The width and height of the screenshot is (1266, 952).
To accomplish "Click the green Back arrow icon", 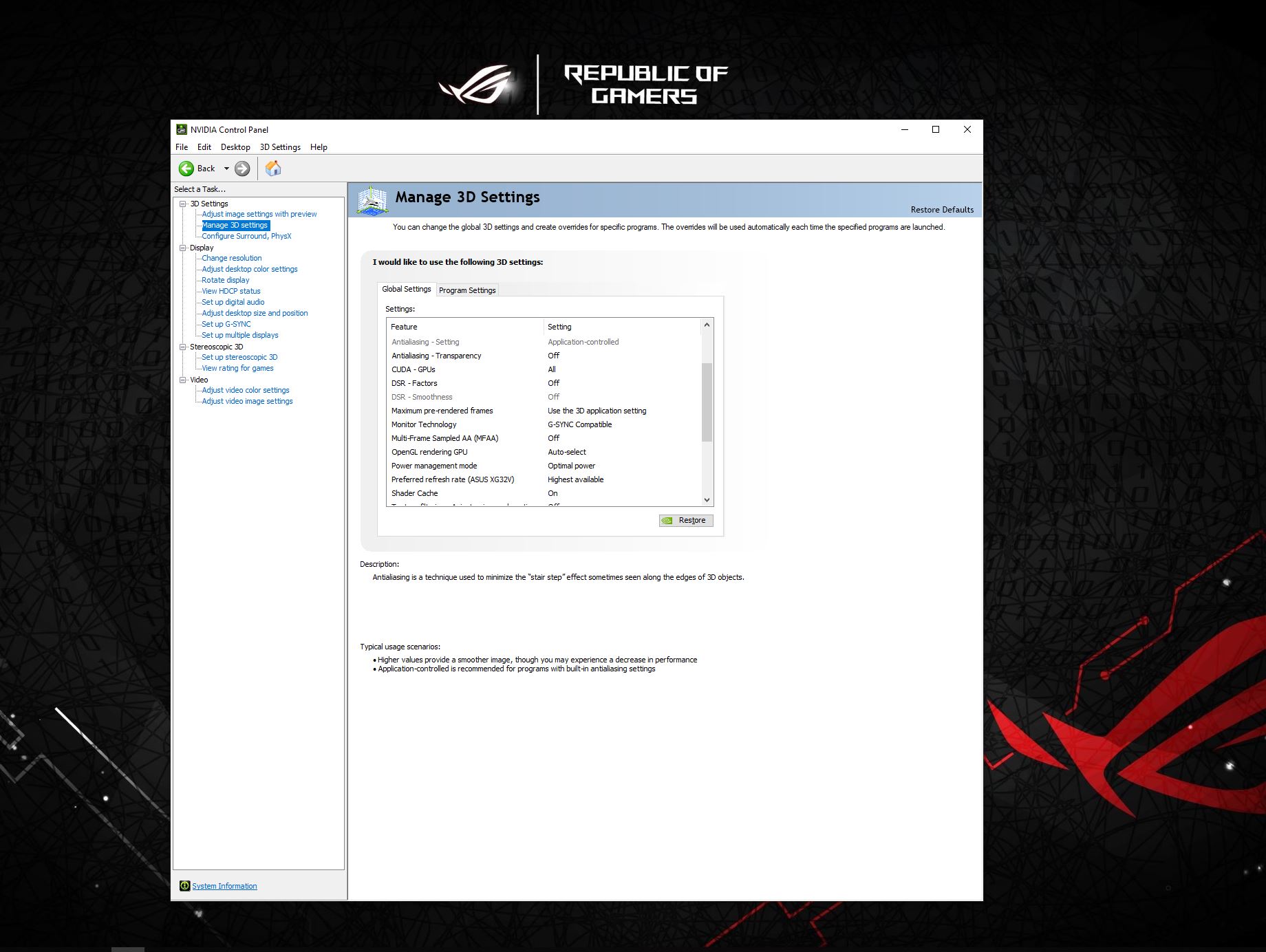I will pyautogui.click(x=186, y=169).
